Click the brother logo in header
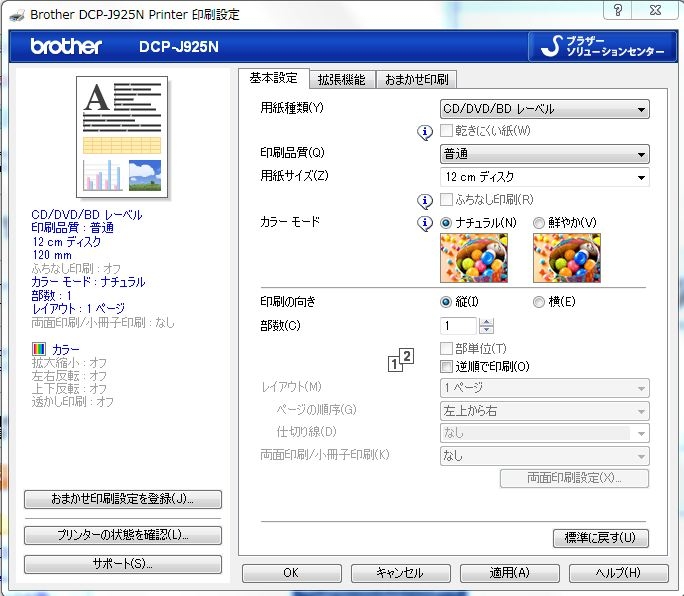Viewport: 684px width, 596px height. coord(66,46)
